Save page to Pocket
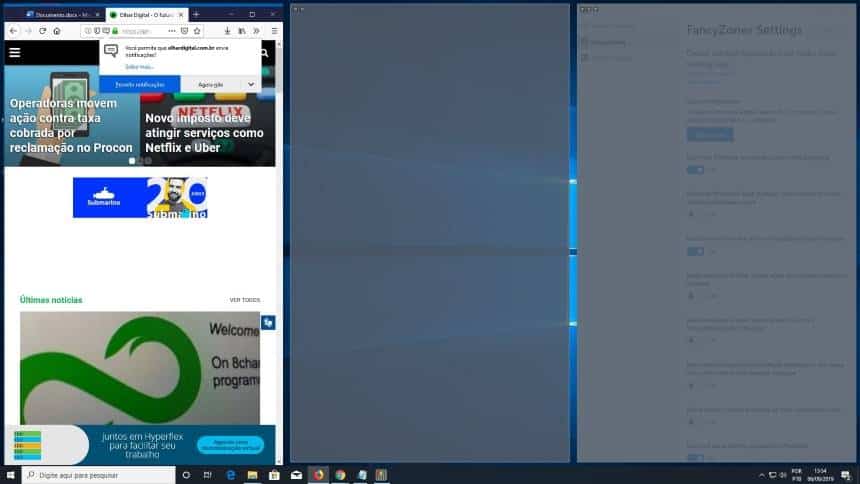The image size is (860, 484). click(x=184, y=31)
